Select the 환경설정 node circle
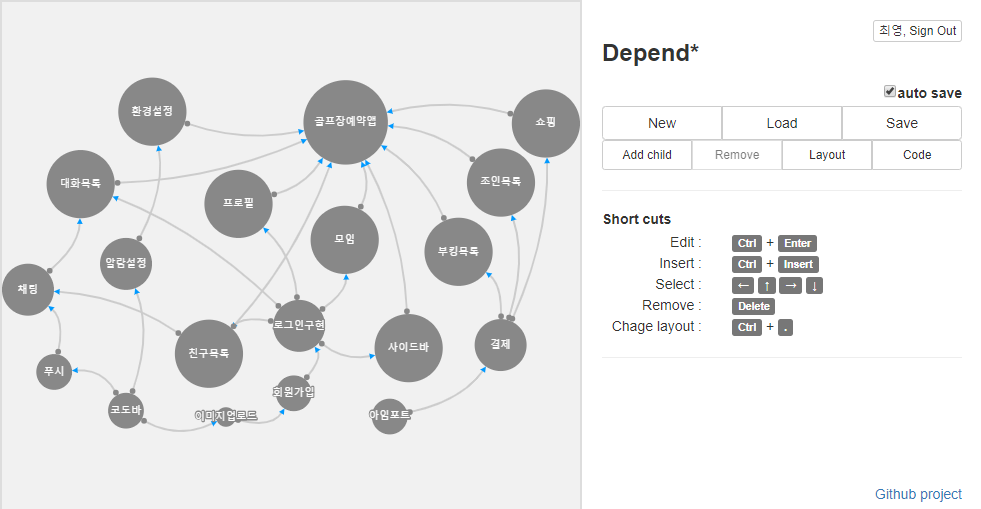 tap(152, 111)
